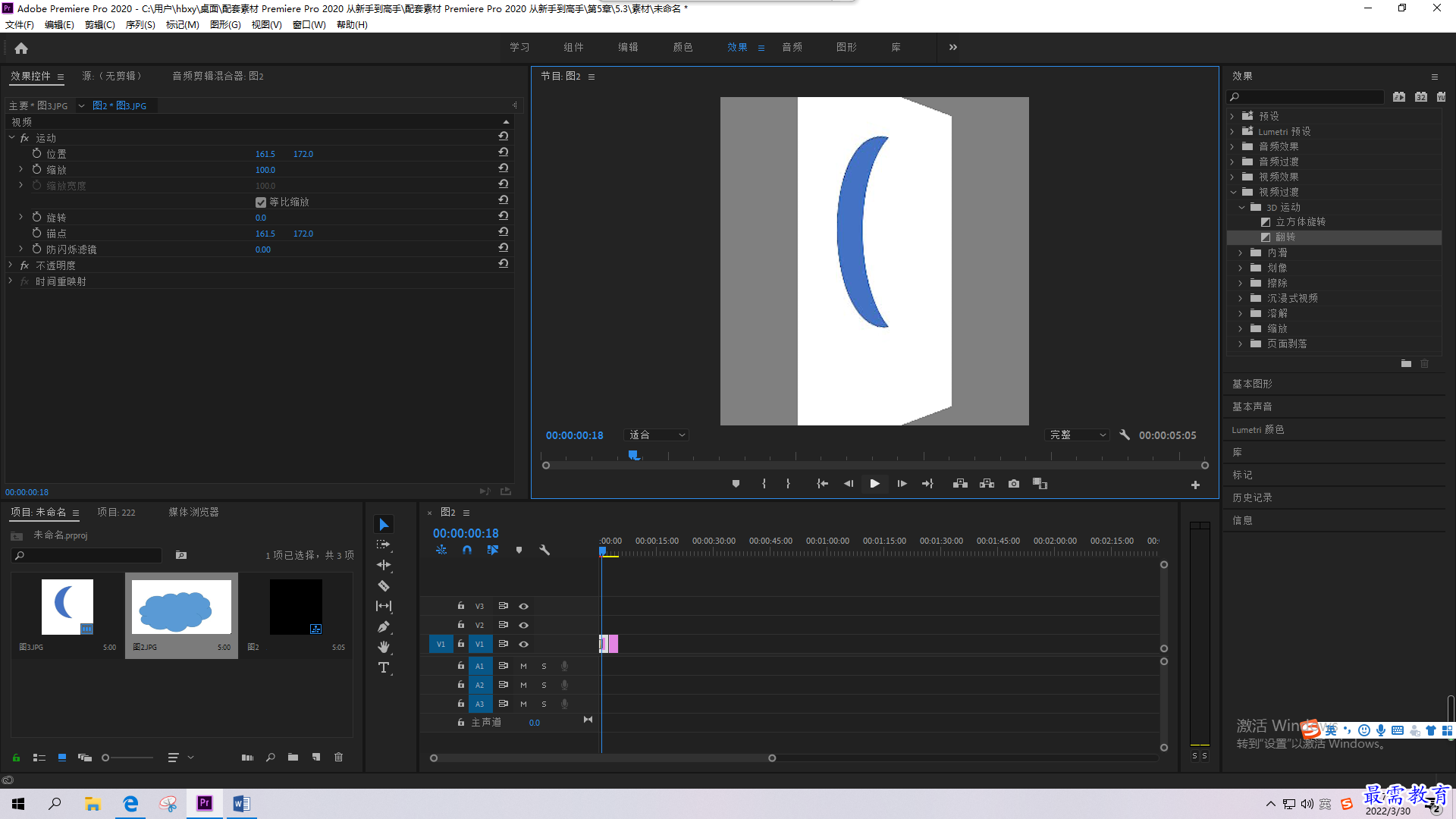Image resolution: width=1456 pixels, height=819 pixels.
Task: Collapse the 视频过渡 folder
Action: [1233, 193]
